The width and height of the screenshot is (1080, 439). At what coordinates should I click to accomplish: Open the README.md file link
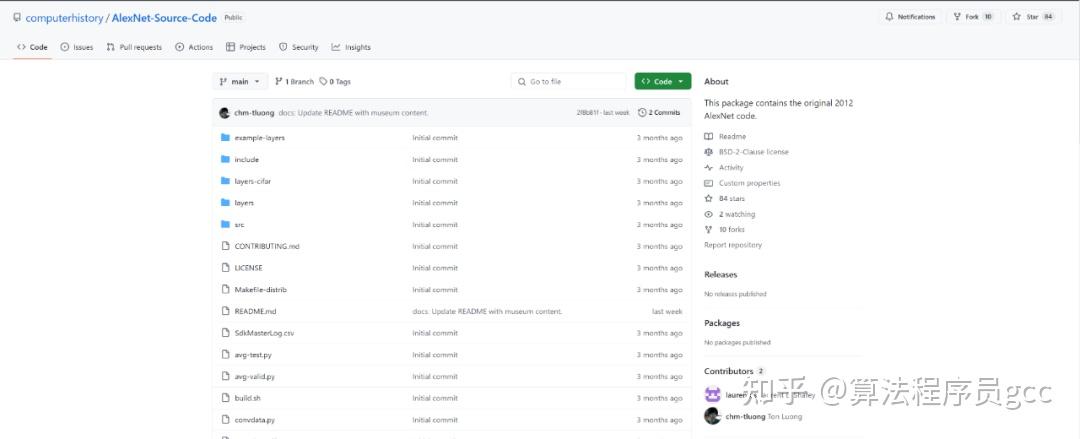click(x=255, y=311)
